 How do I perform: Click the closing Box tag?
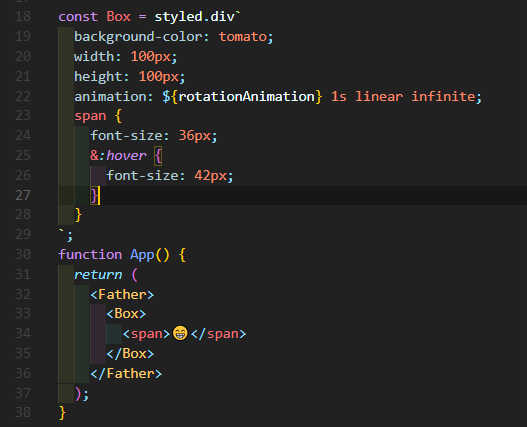(x=130, y=354)
